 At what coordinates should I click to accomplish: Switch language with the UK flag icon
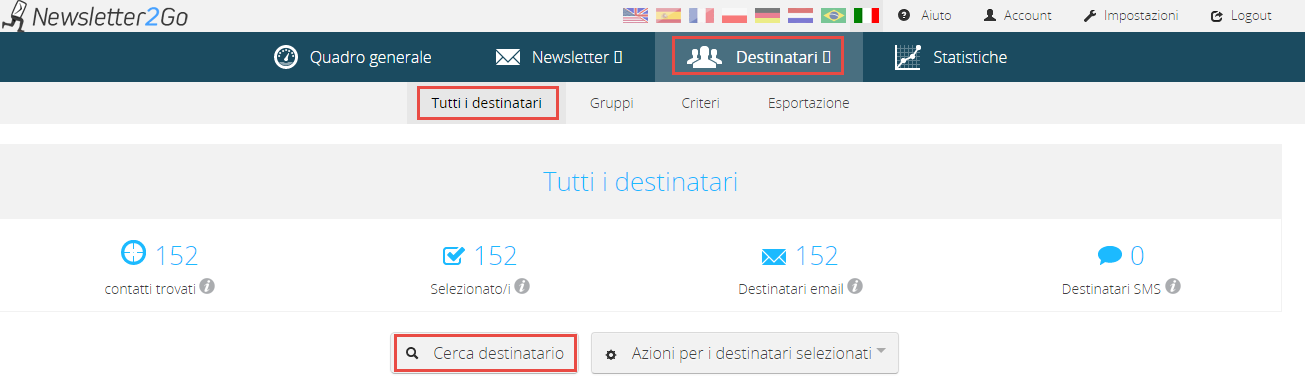635,15
